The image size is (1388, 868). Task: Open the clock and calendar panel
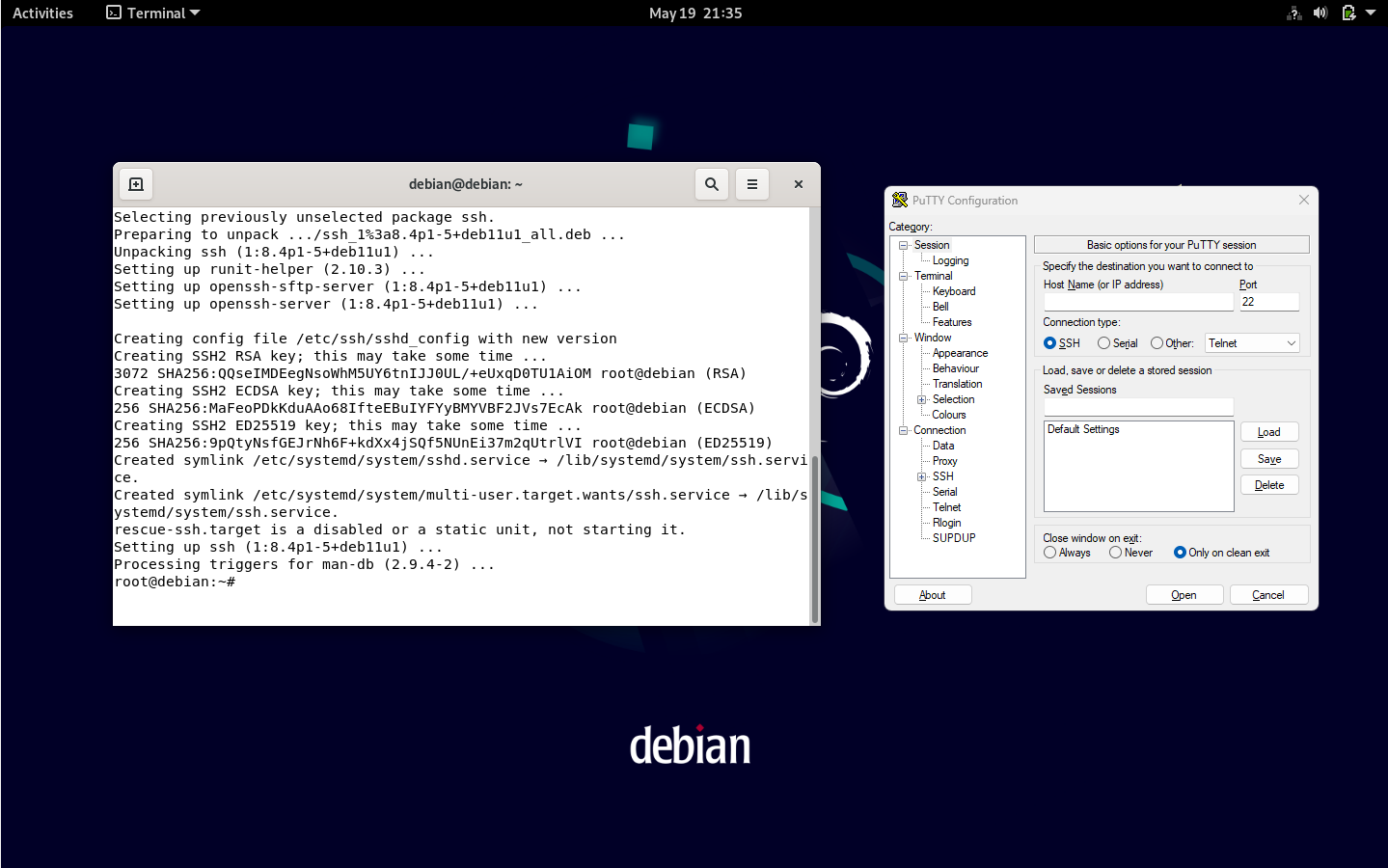click(x=695, y=14)
